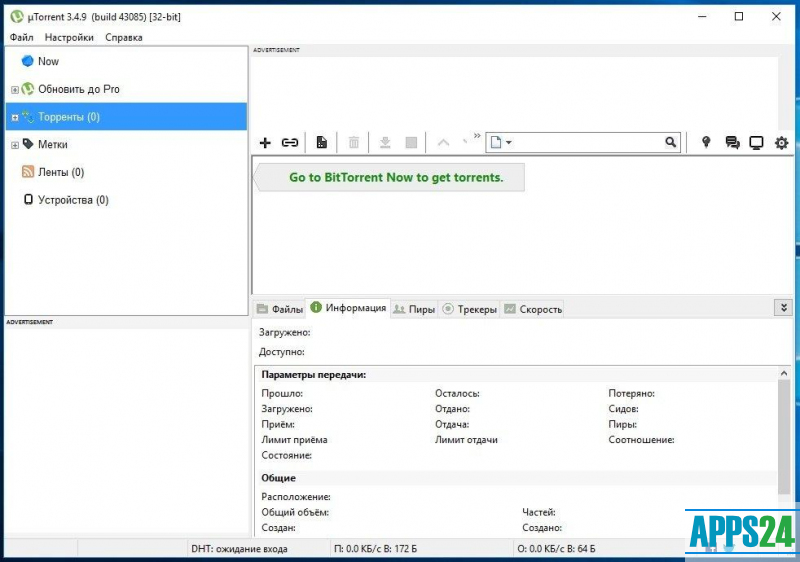This screenshot has width=800, height=562.
Task: Switch to the Пиры tab
Action: (414, 309)
